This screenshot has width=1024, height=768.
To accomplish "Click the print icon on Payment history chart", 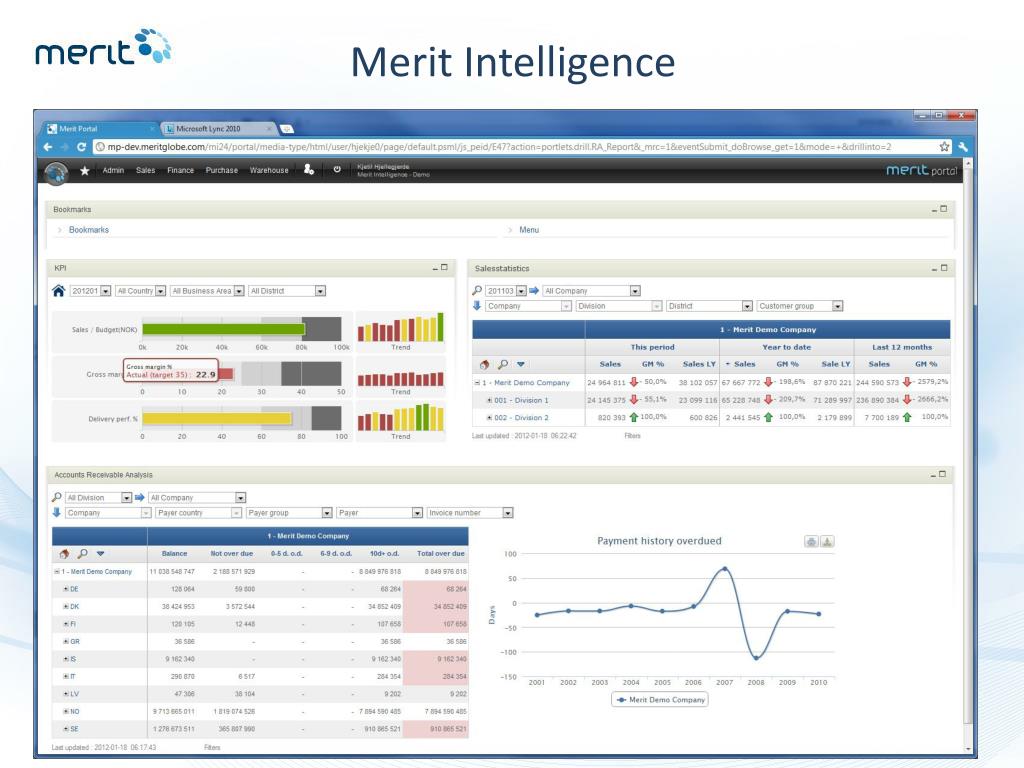I will [x=811, y=541].
